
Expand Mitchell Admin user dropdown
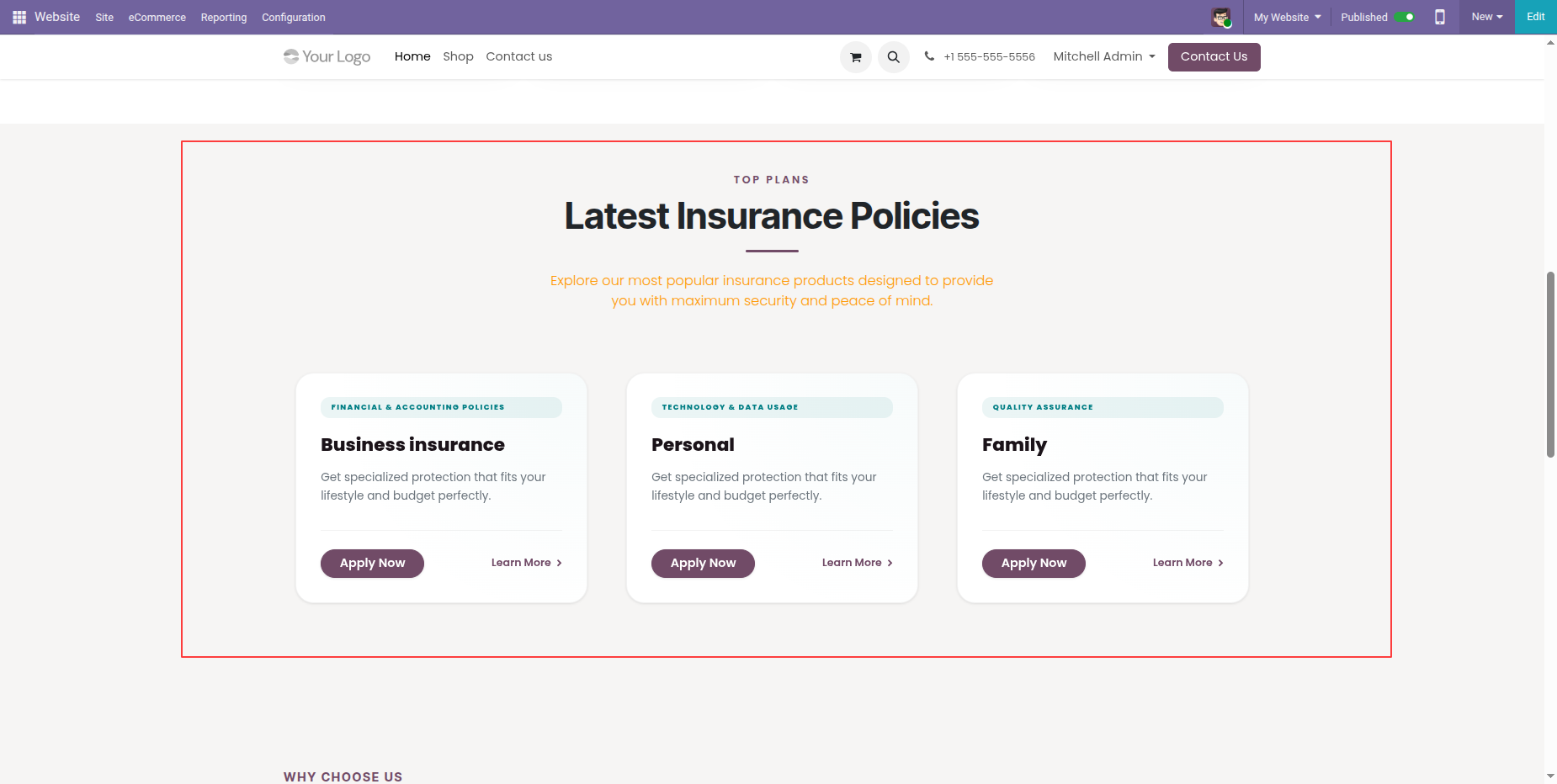1104,56
